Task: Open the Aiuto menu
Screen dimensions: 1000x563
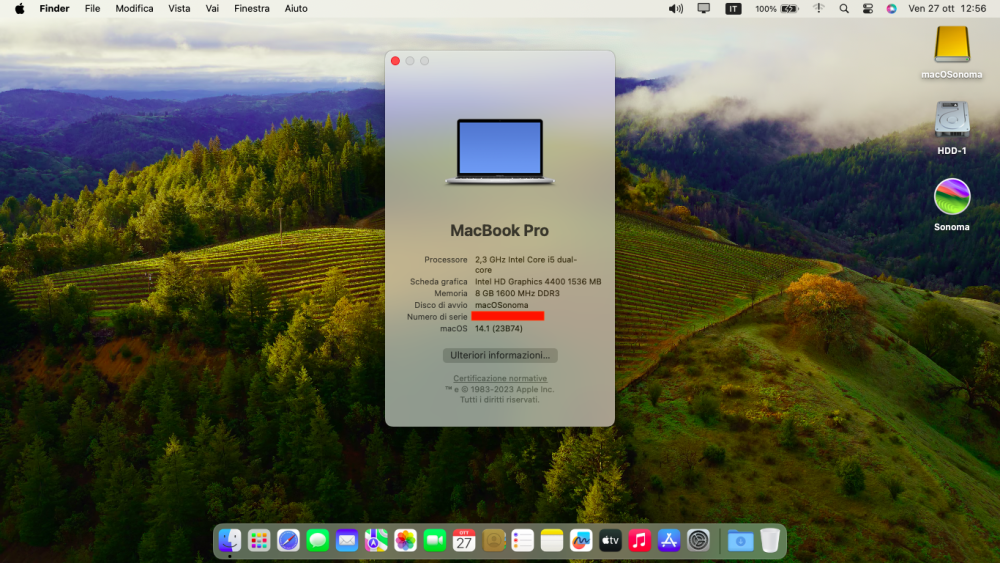Action: [x=296, y=8]
